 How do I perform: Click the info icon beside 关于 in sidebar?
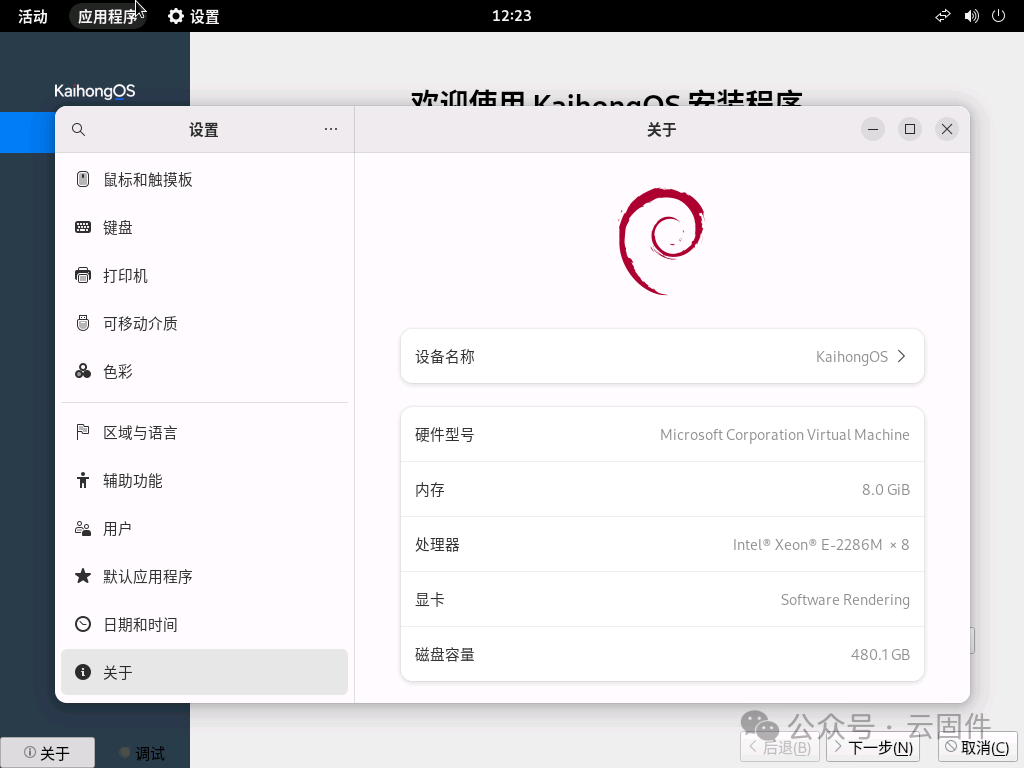(83, 672)
